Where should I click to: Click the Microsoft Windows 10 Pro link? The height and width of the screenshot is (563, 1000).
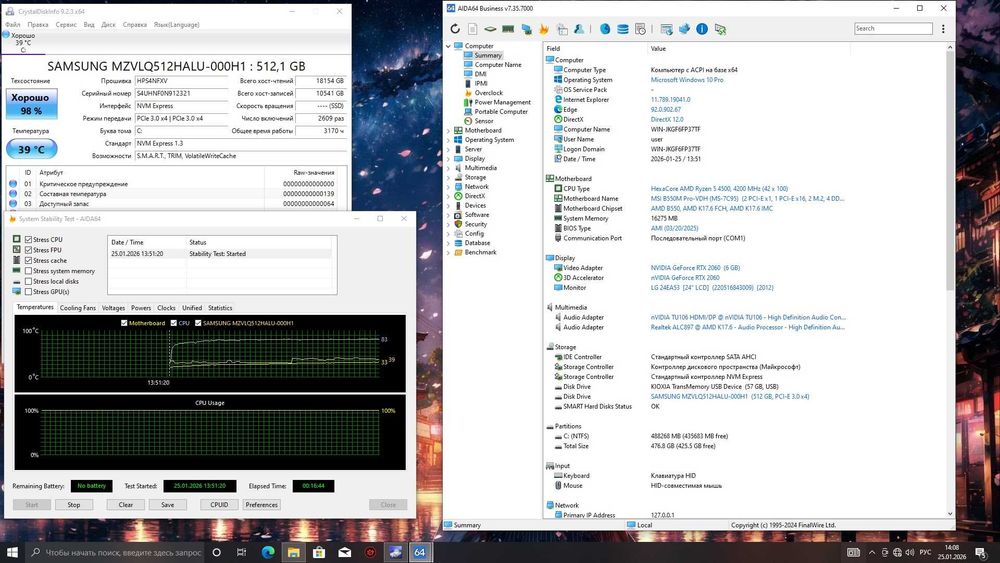click(x=687, y=80)
